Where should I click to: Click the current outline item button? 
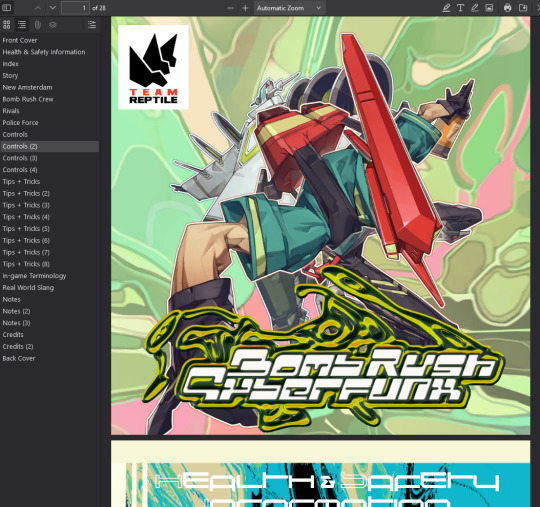[x=92, y=24]
